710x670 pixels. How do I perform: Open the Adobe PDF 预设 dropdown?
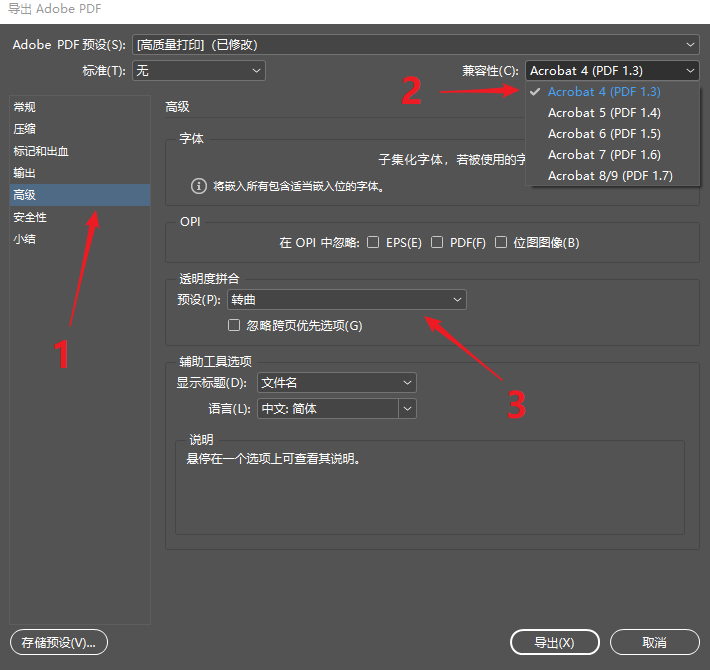[x=416, y=45]
